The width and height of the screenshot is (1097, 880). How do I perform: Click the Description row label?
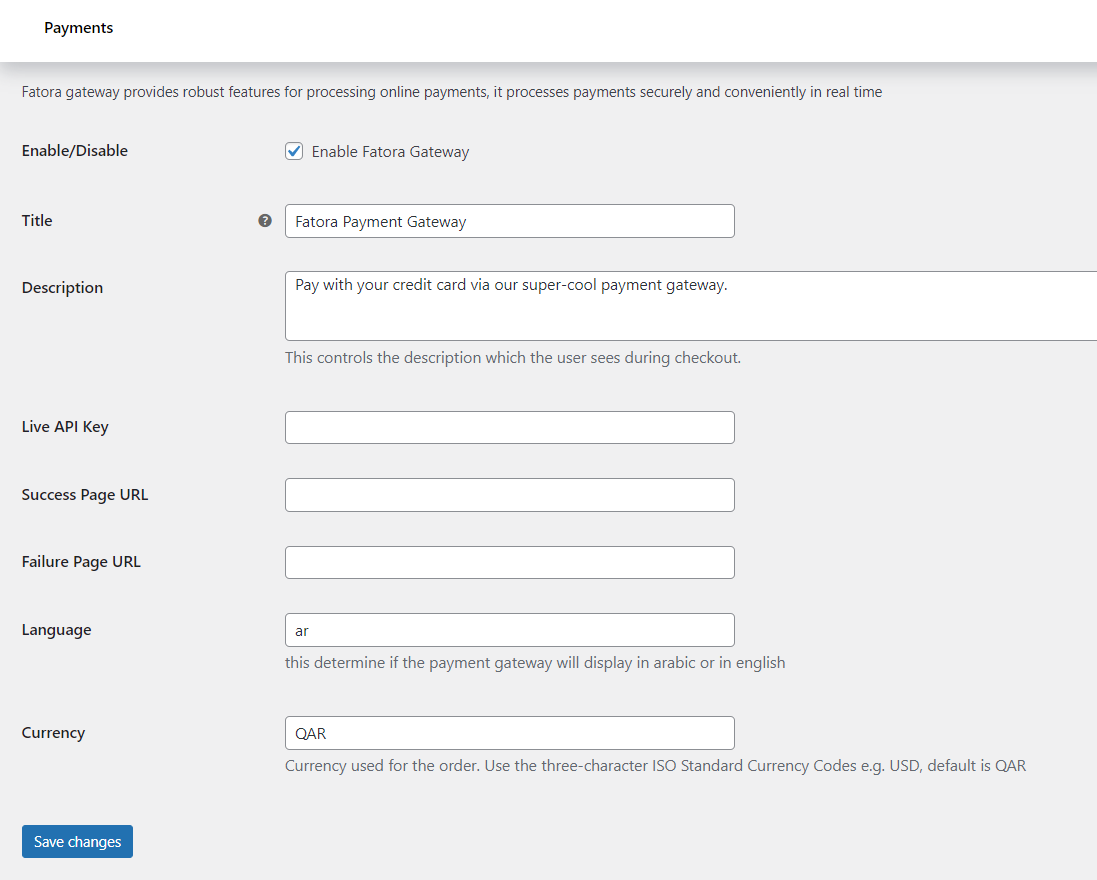[x=62, y=288]
